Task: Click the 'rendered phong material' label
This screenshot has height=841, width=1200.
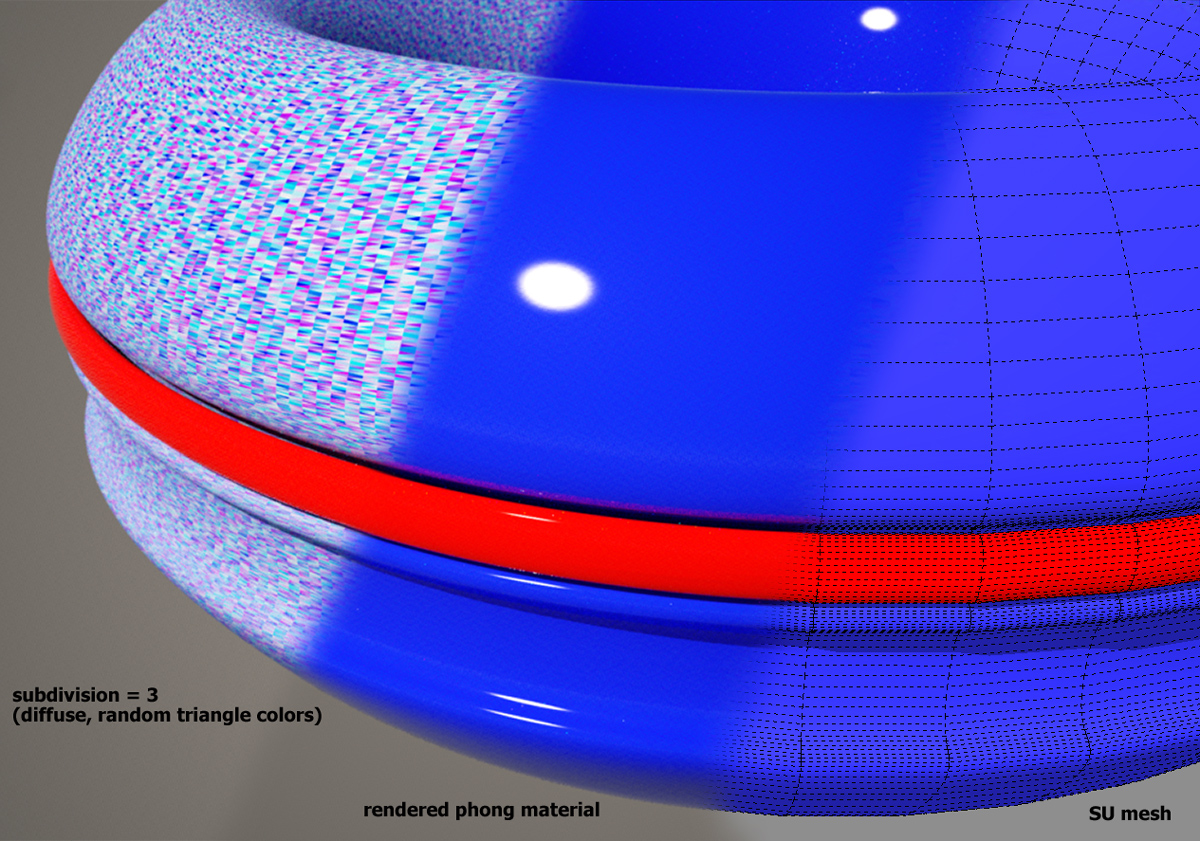Action: click(481, 810)
